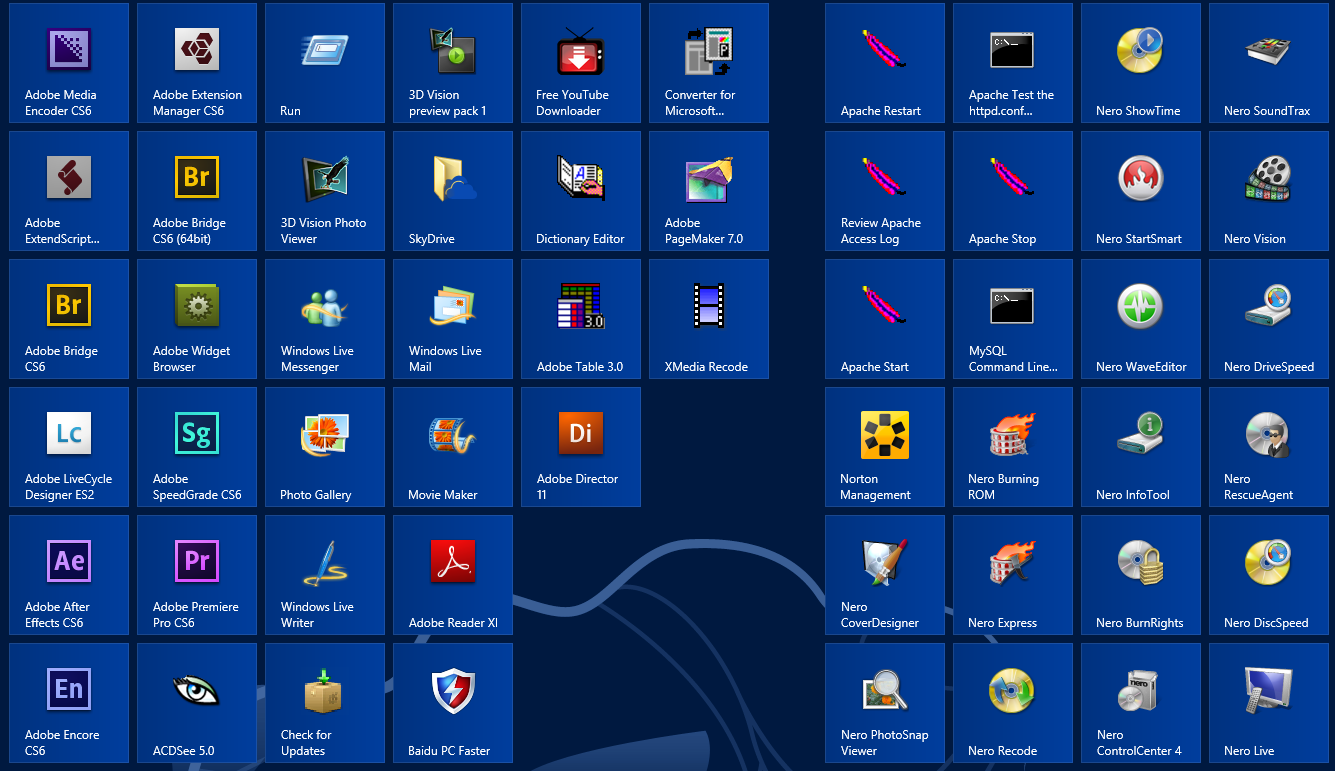Launch Adobe Table 3.0

(581, 319)
